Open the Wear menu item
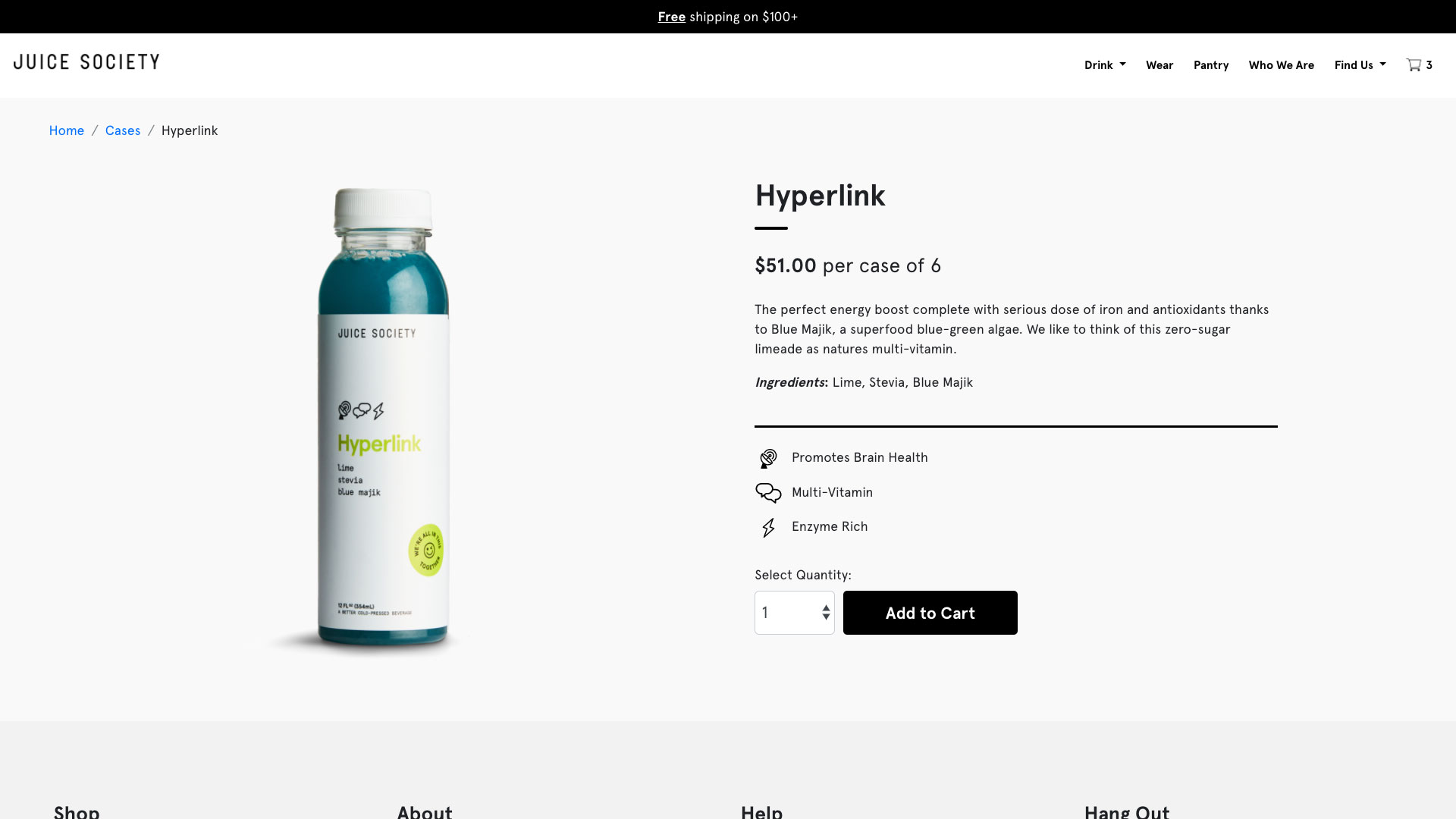The image size is (1456, 819). pos(1159,65)
